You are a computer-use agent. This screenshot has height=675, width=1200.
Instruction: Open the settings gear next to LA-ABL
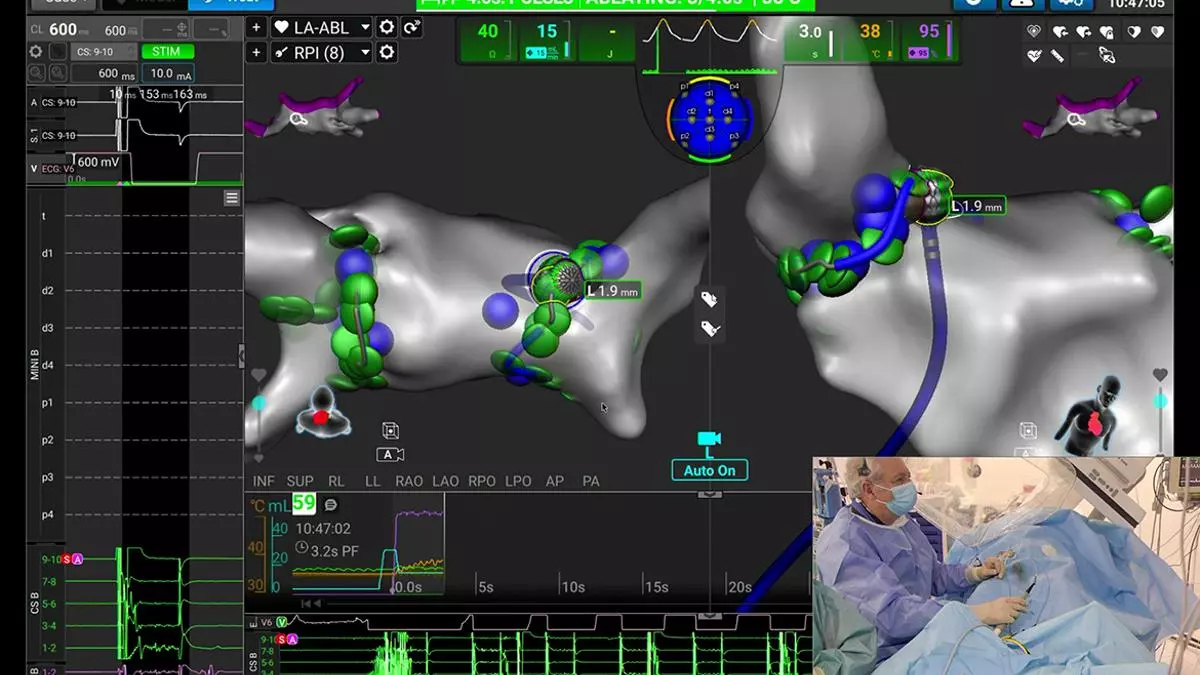pos(386,27)
